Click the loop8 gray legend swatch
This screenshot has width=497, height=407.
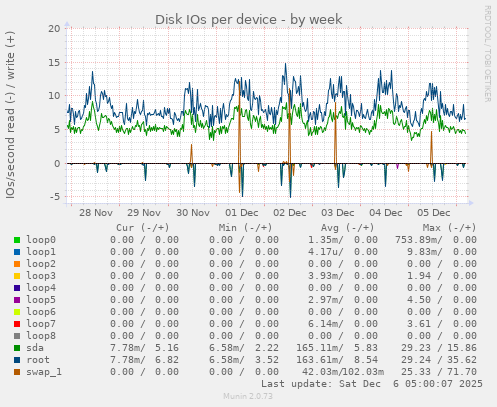pyautogui.click(x=17, y=336)
